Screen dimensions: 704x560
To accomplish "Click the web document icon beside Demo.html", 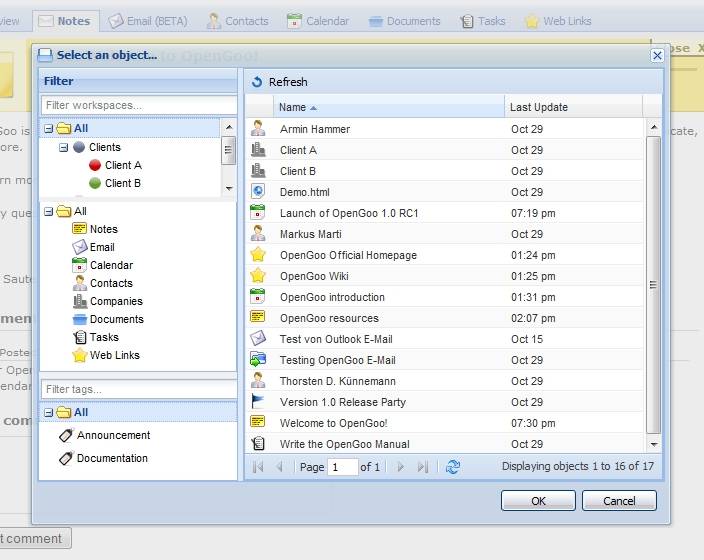I will [x=258, y=192].
